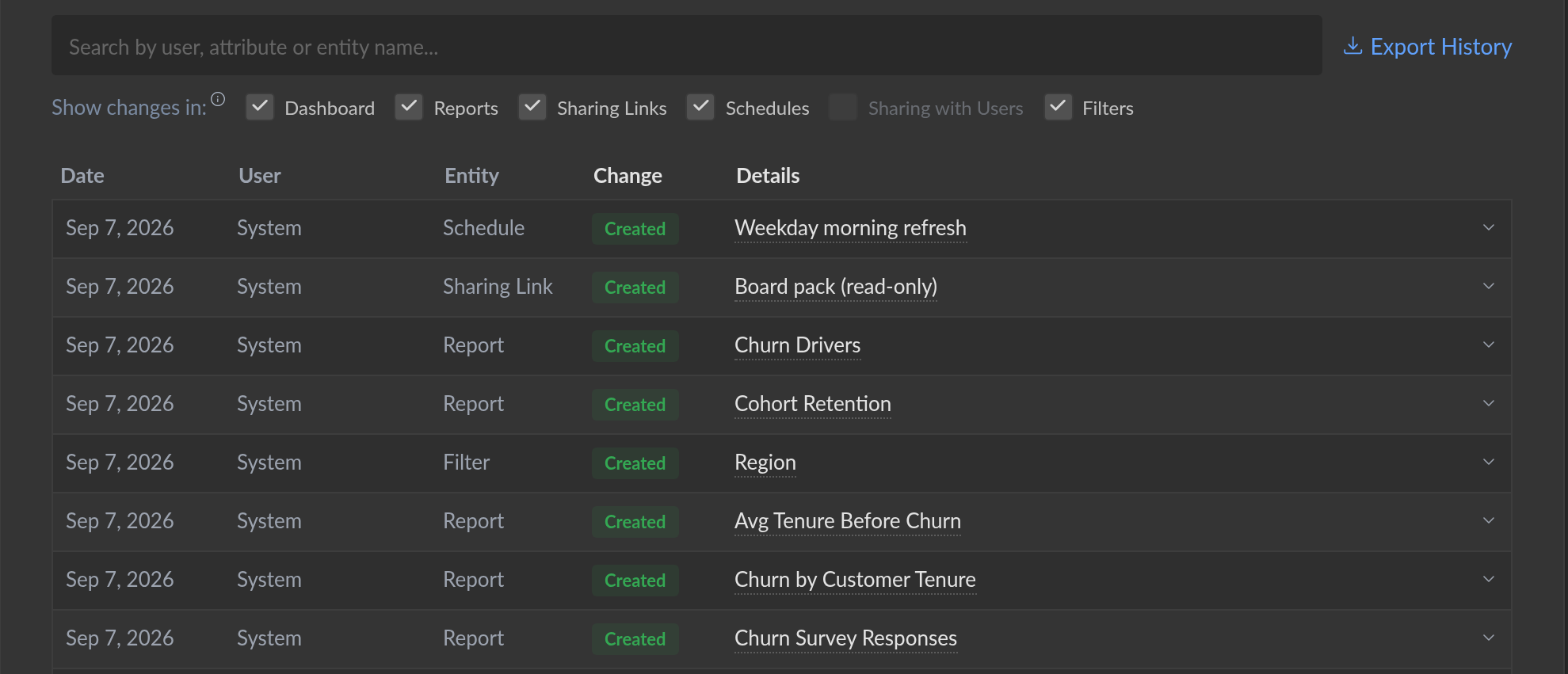Toggle the Filters checkbox

1058,107
